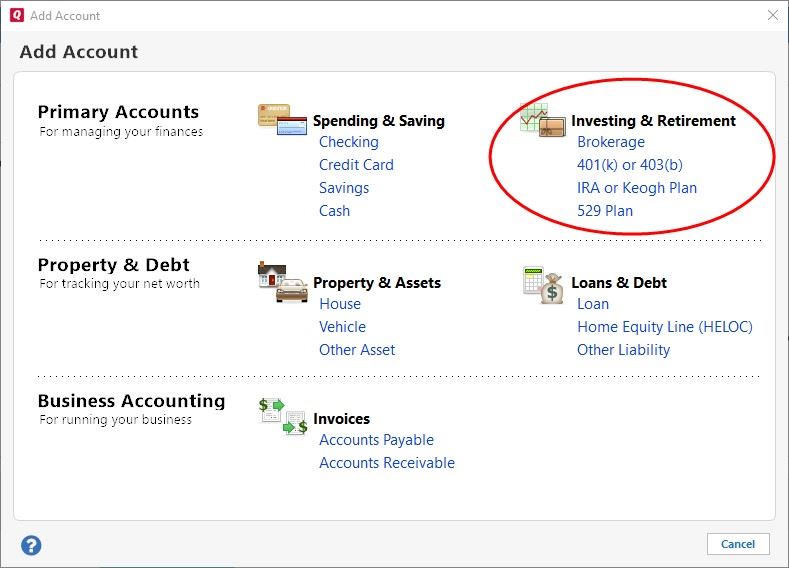This screenshot has height=568, width=789.
Task: Add a Home Equity Line (HELOC)
Action: tap(664, 327)
